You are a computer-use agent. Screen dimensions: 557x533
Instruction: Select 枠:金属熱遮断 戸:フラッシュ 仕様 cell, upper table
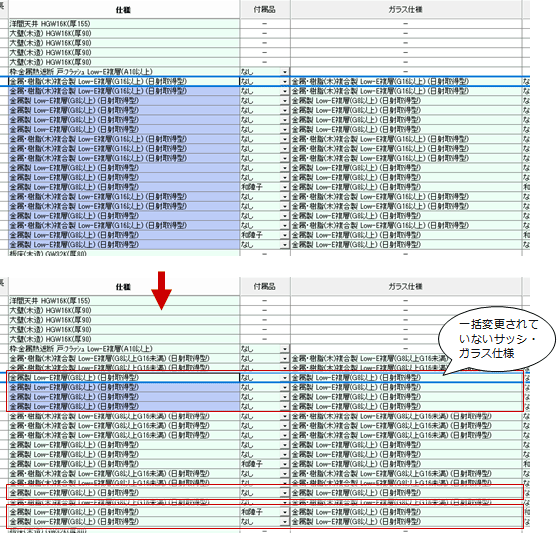(x=124, y=72)
